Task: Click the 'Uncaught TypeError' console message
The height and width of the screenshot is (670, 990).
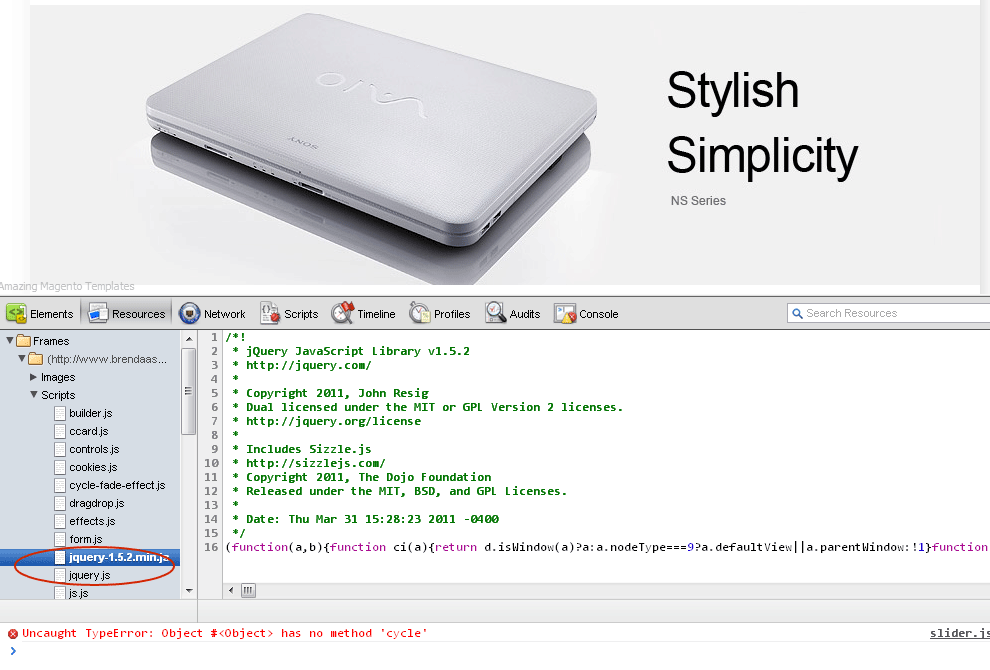Action: click(x=225, y=633)
